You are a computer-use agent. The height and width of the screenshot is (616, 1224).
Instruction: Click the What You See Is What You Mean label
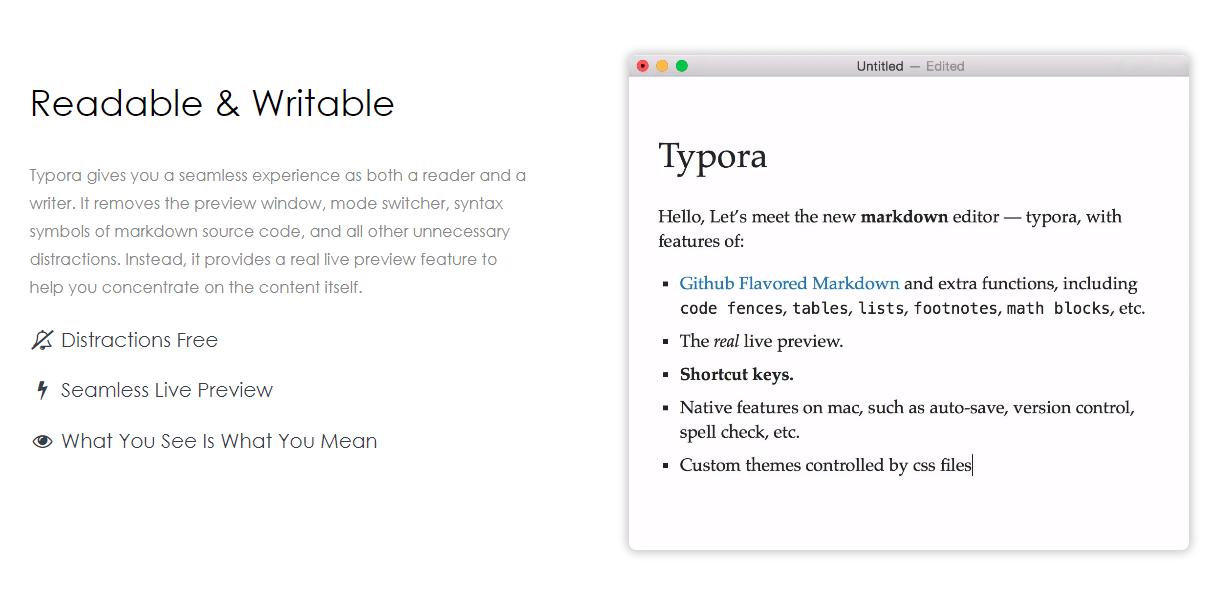pyautogui.click(x=219, y=442)
